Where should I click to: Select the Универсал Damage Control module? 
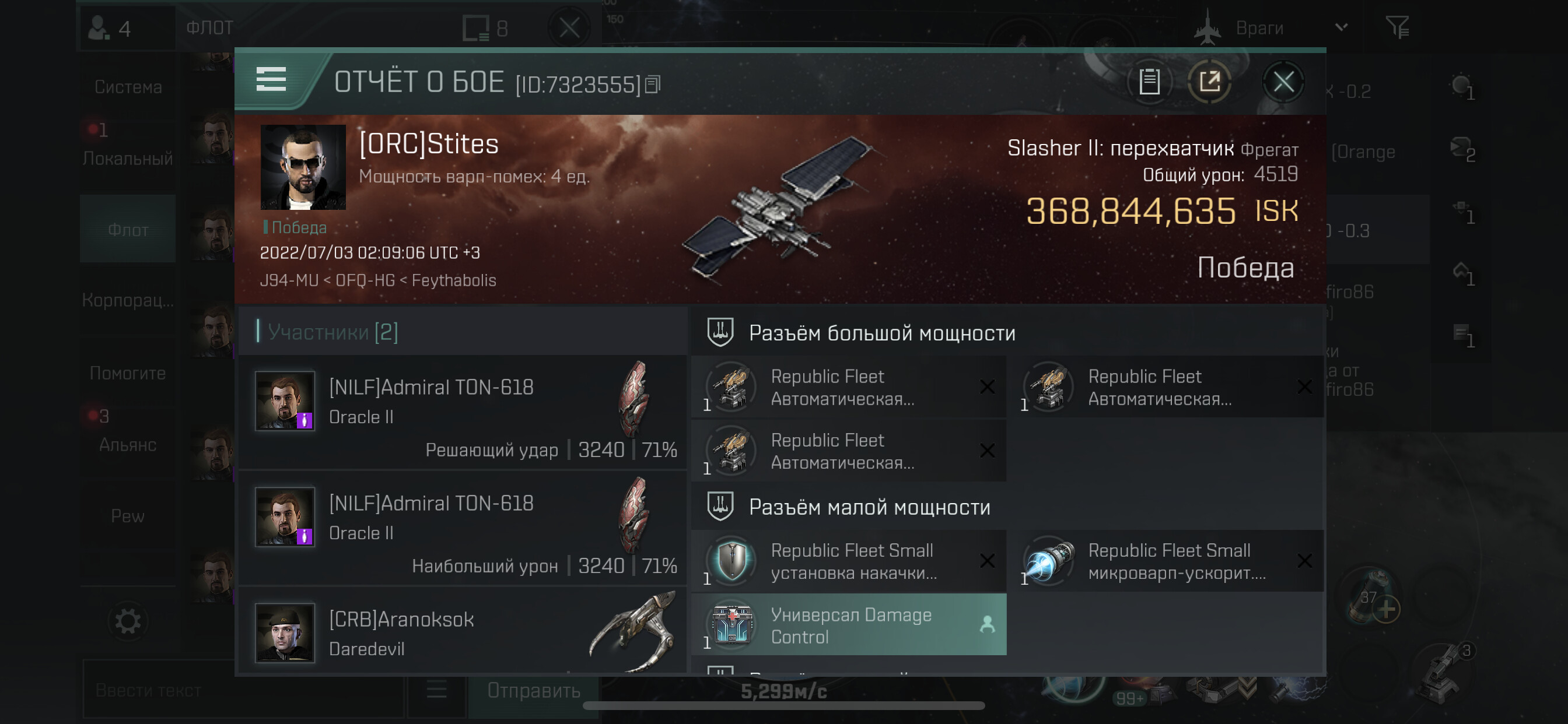(849, 625)
